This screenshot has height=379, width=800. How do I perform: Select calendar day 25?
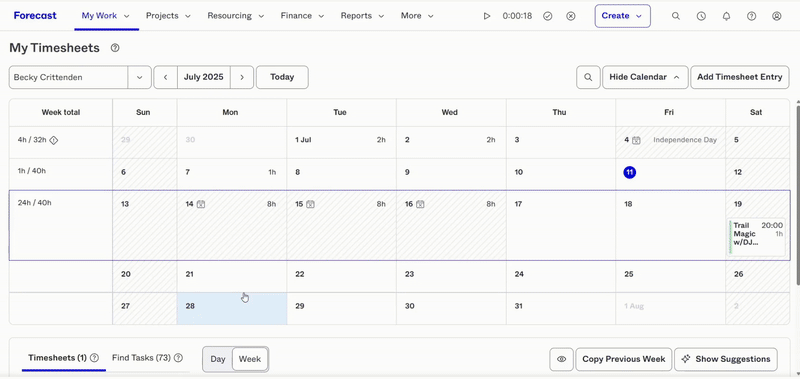pos(670,276)
